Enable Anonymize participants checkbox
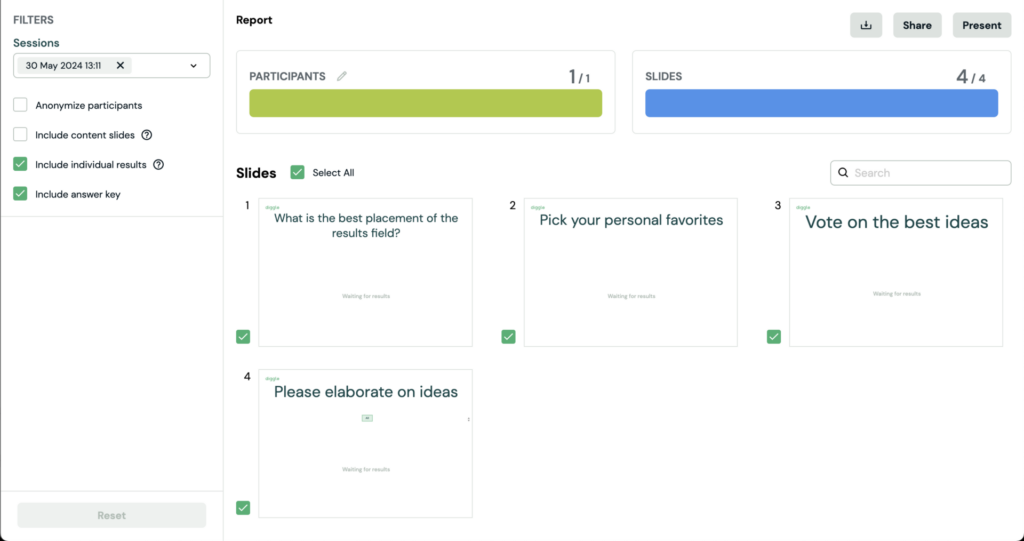The image size is (1024, 541). coord(20,105)
